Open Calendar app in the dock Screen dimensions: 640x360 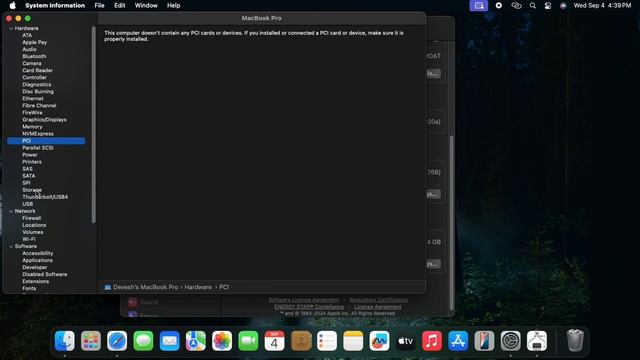coord(274,340)
